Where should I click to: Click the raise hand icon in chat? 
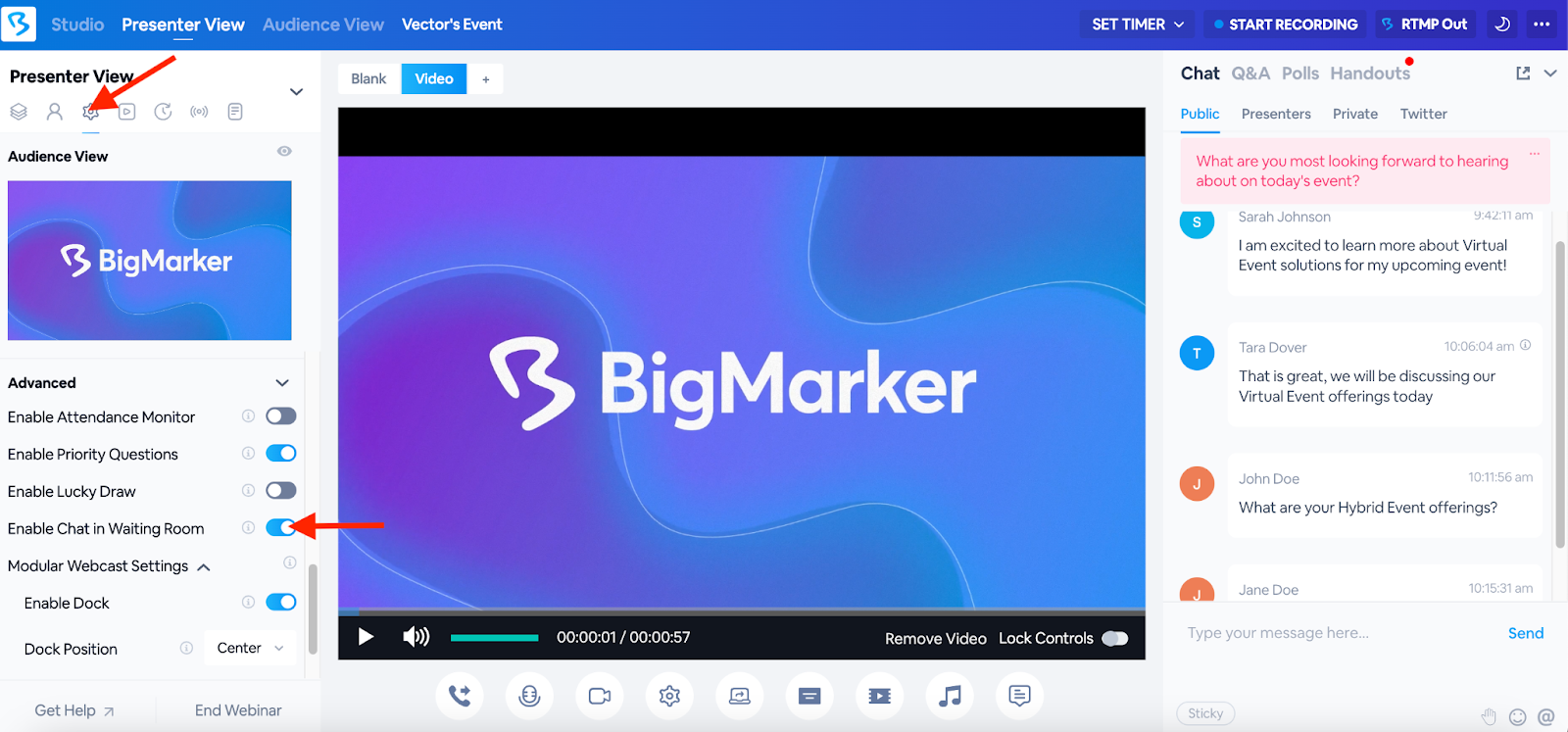point(1489,716)
